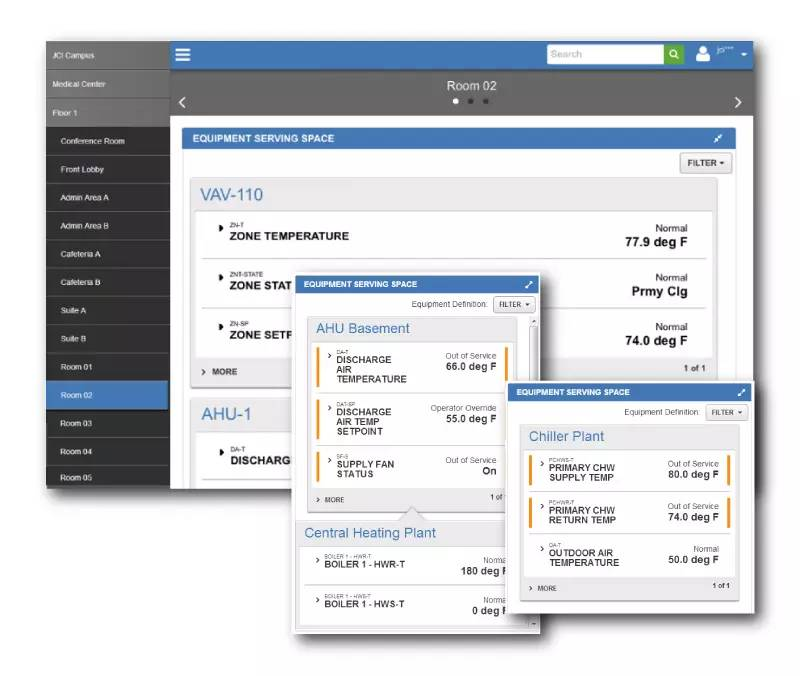Collapse the main Equipment Serving Space widget
800x676 pixels.
pyautogui.click(x=718, y=138)
